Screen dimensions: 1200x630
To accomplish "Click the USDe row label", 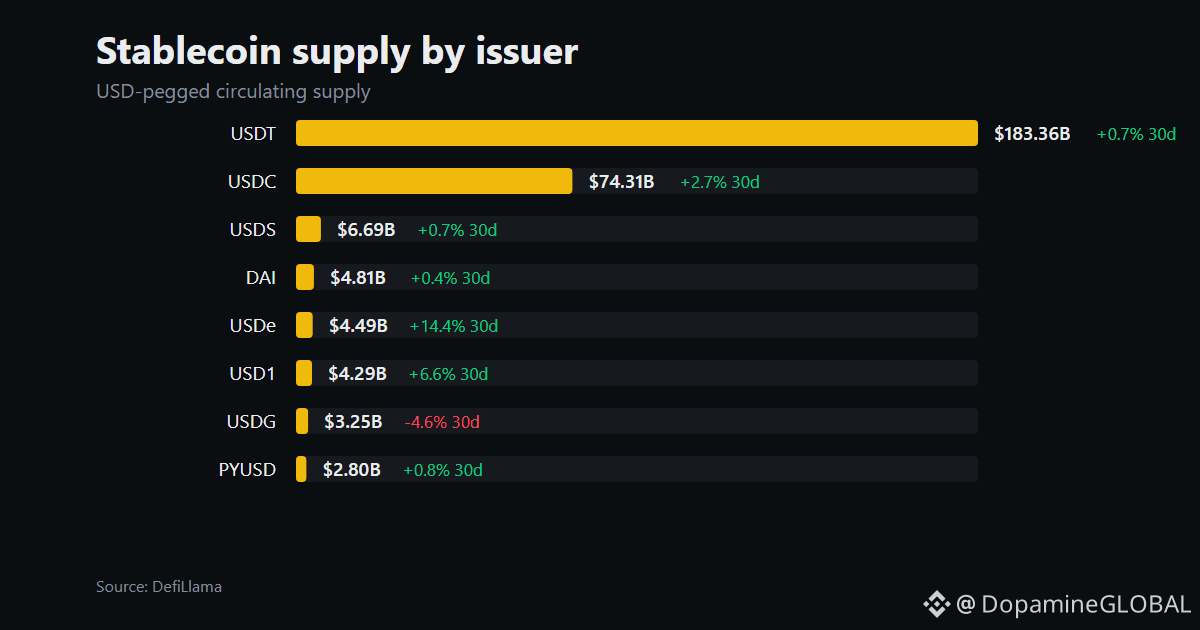I will pos(252,325).
